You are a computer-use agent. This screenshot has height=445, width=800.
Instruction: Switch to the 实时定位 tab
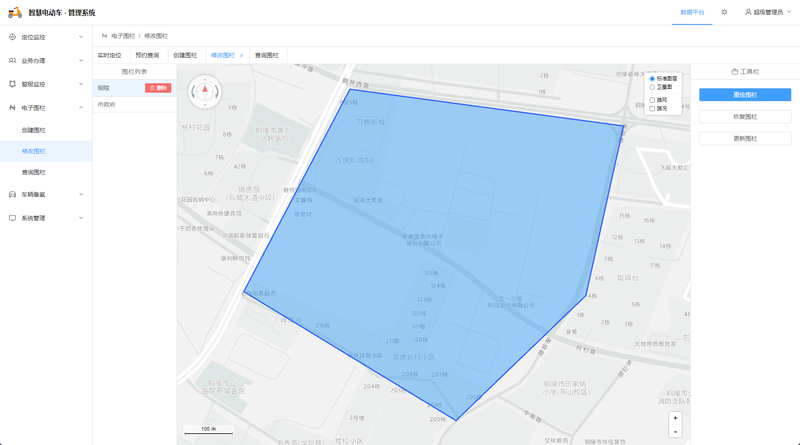(x=110, y=55)
